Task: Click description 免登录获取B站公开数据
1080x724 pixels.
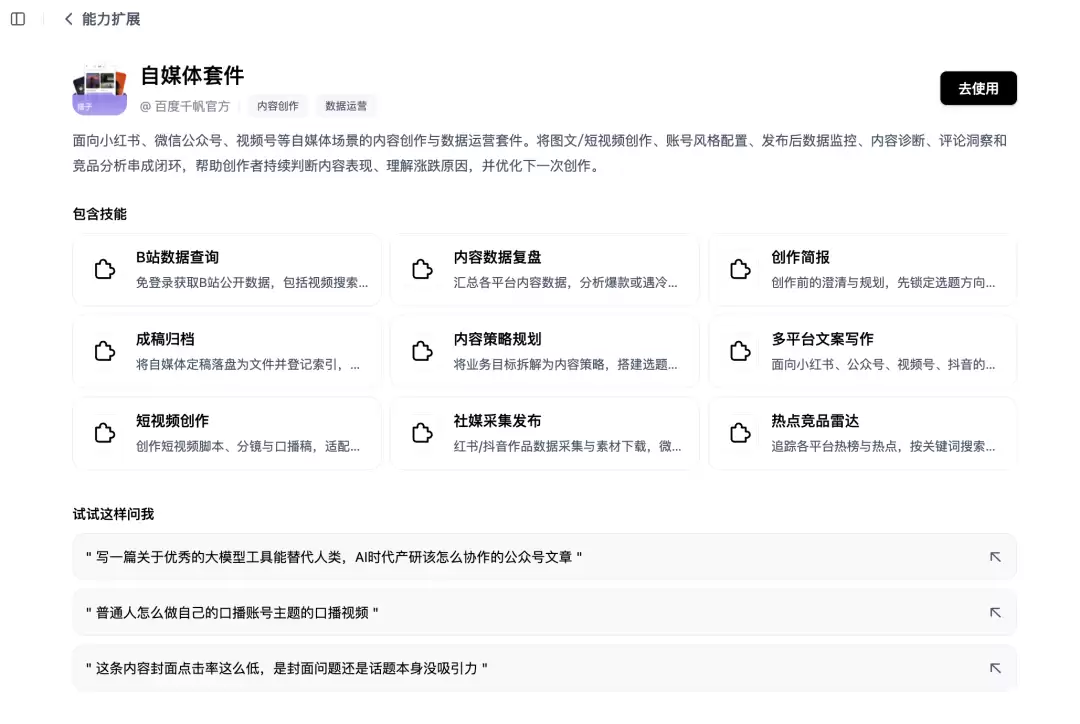Action: coord(251,282)
